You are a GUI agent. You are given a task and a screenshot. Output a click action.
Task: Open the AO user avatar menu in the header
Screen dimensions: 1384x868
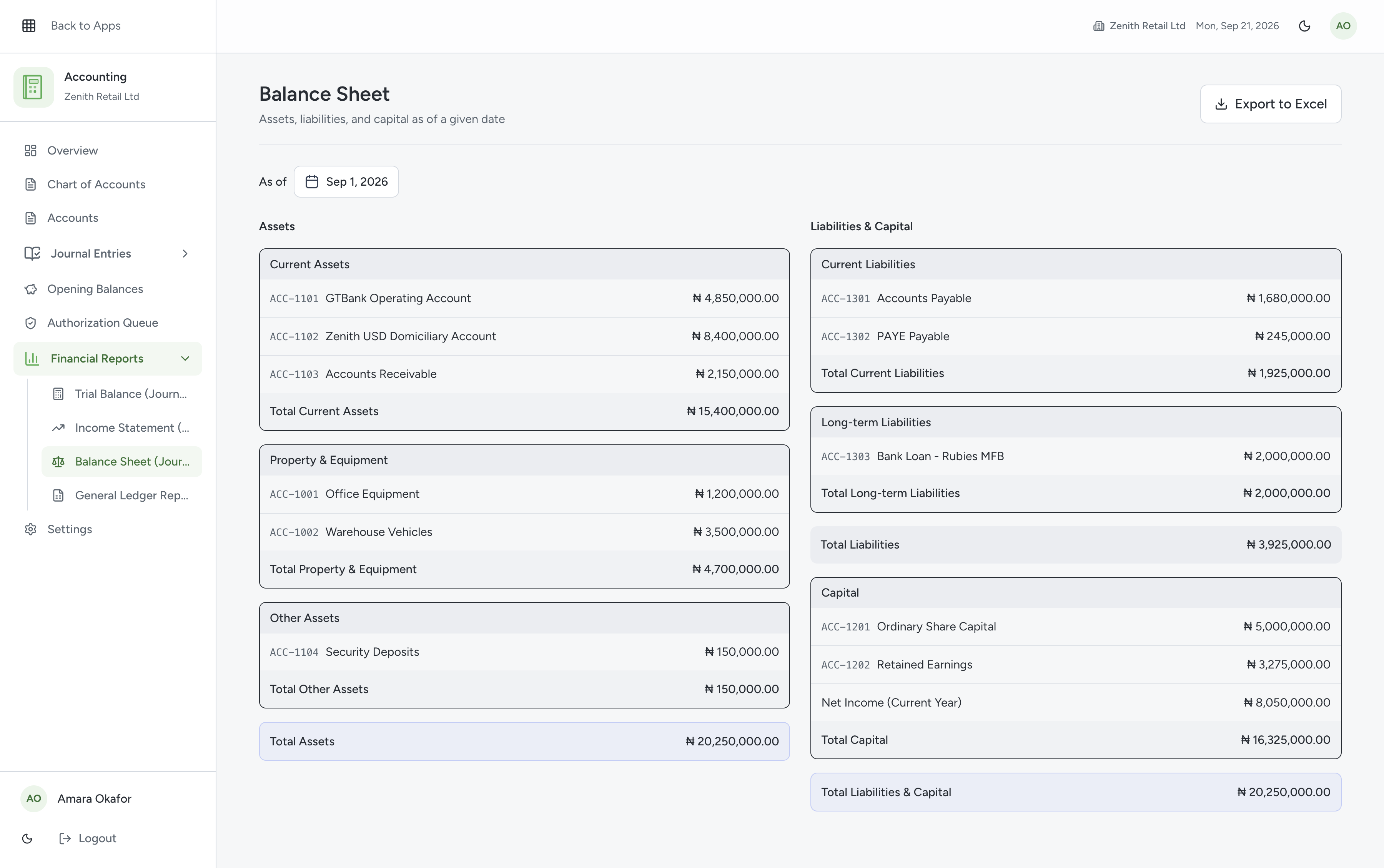pos(1343,26)
